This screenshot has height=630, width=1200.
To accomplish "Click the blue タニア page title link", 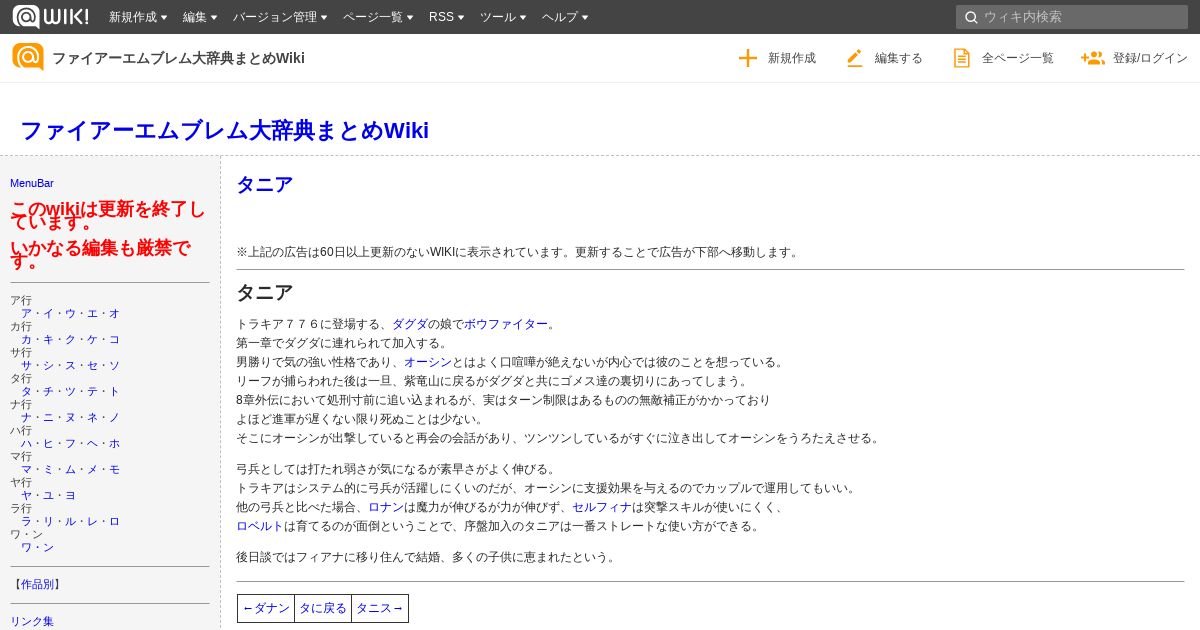I will [x=264, y=185].
